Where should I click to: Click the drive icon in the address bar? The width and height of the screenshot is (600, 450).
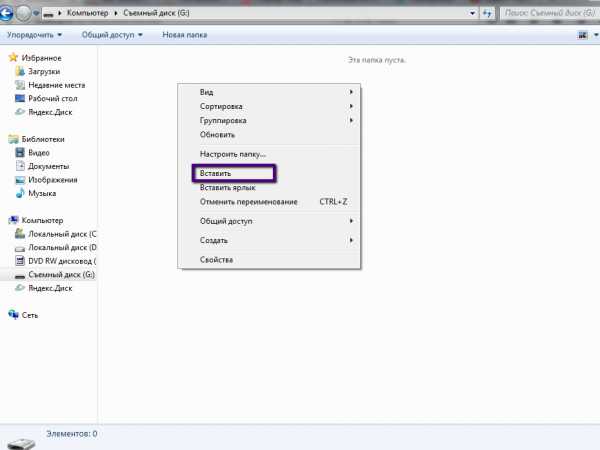pos(48,14)
